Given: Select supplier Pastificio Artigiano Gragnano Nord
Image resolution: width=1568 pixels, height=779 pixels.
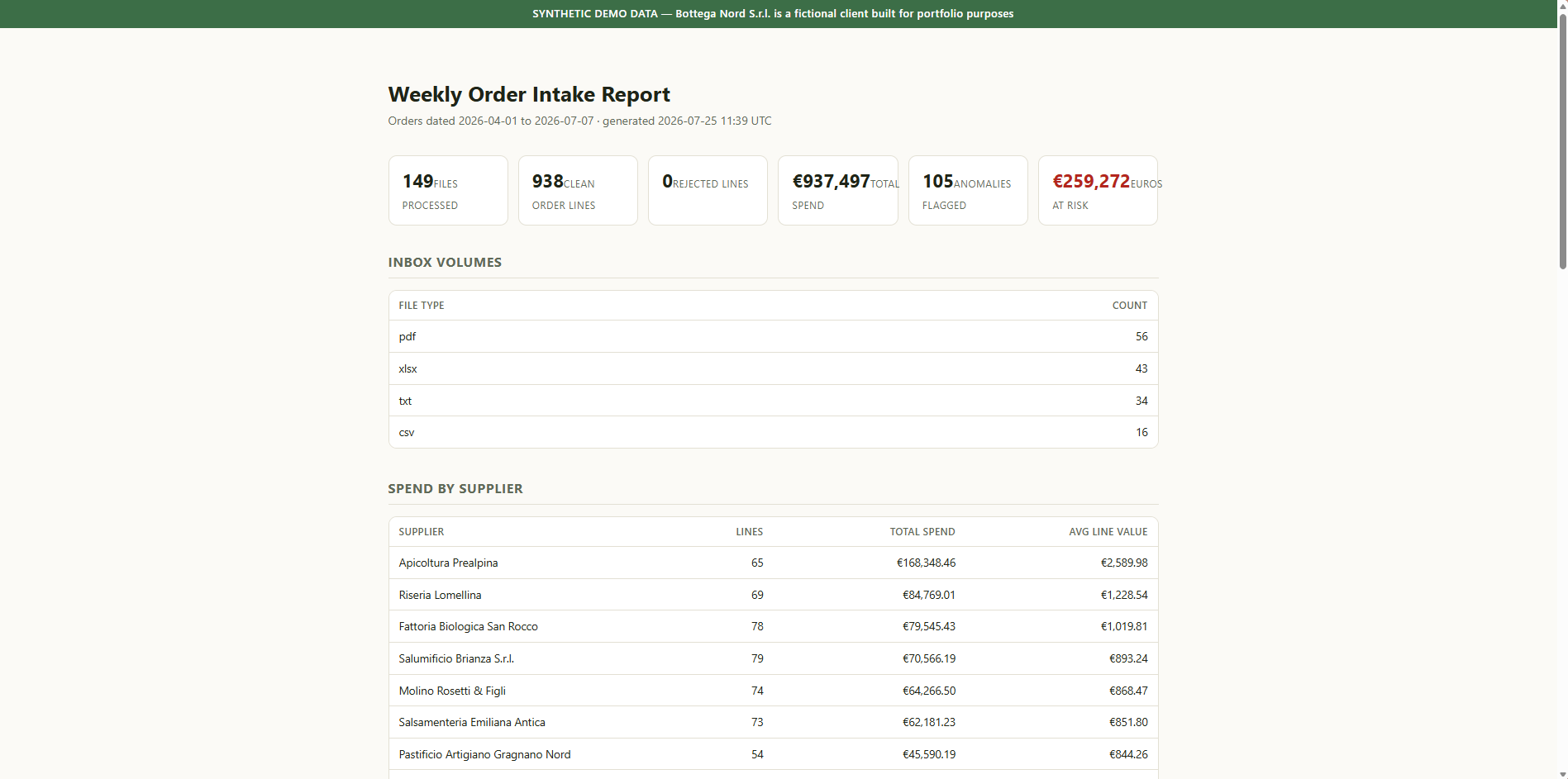Looking at the screenshot, I should (484, 754).
